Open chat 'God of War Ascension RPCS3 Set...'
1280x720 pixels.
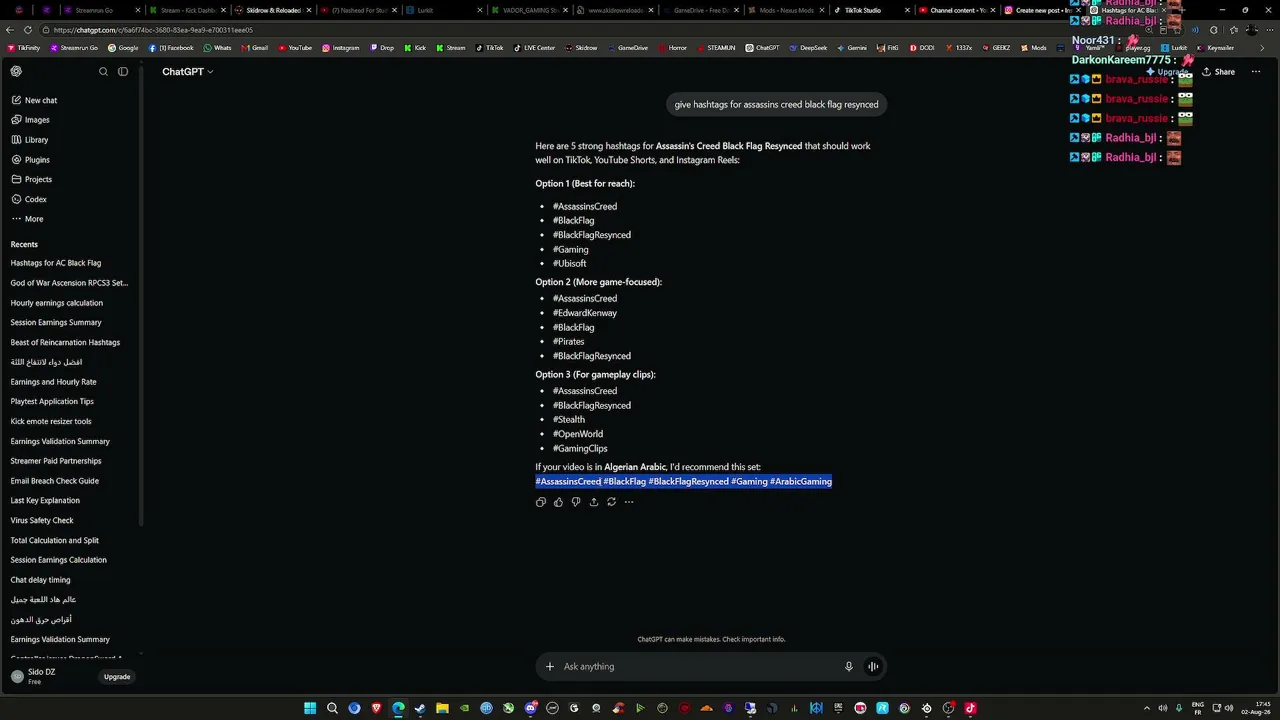click(69, 283)
